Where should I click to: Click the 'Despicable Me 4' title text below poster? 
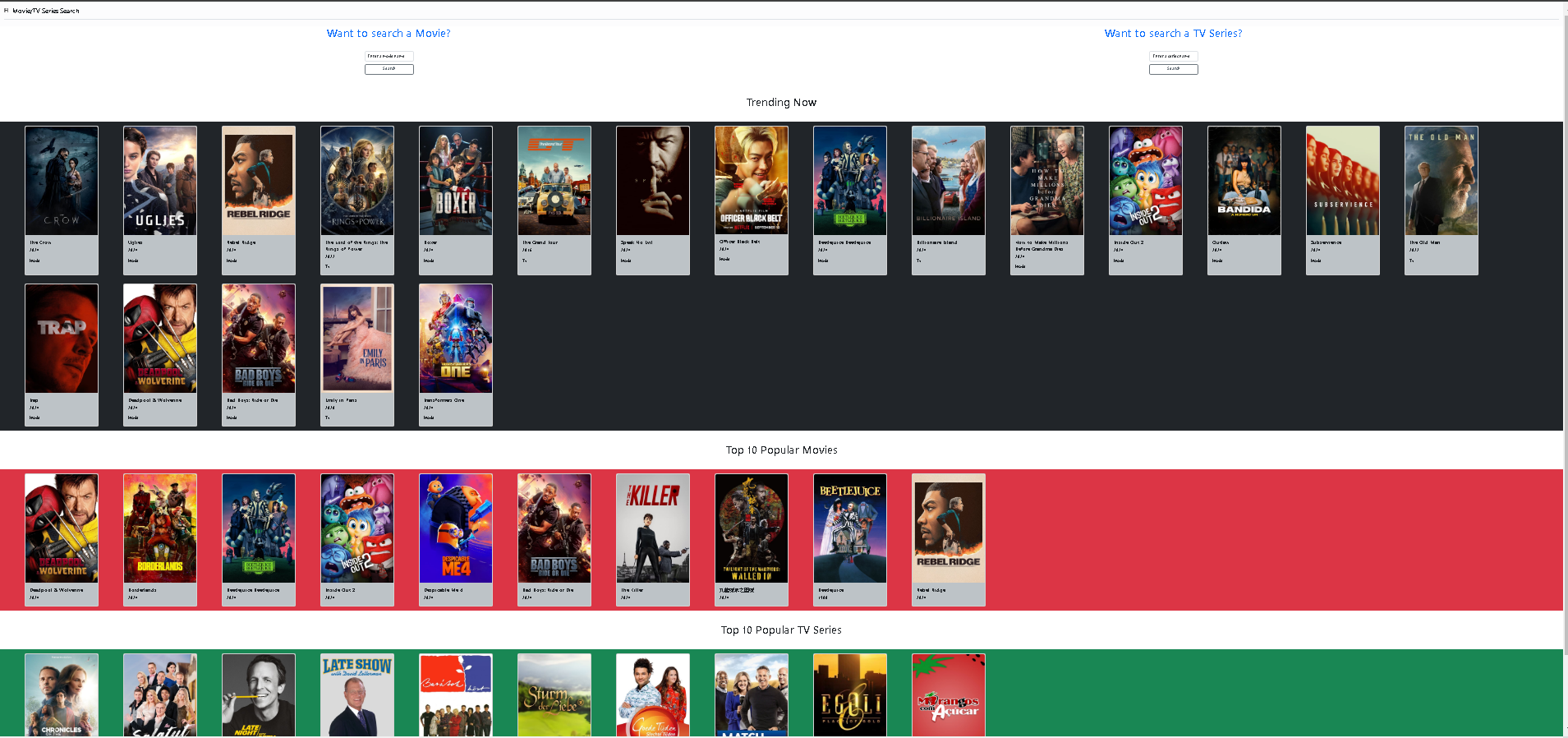click(444, 590)
